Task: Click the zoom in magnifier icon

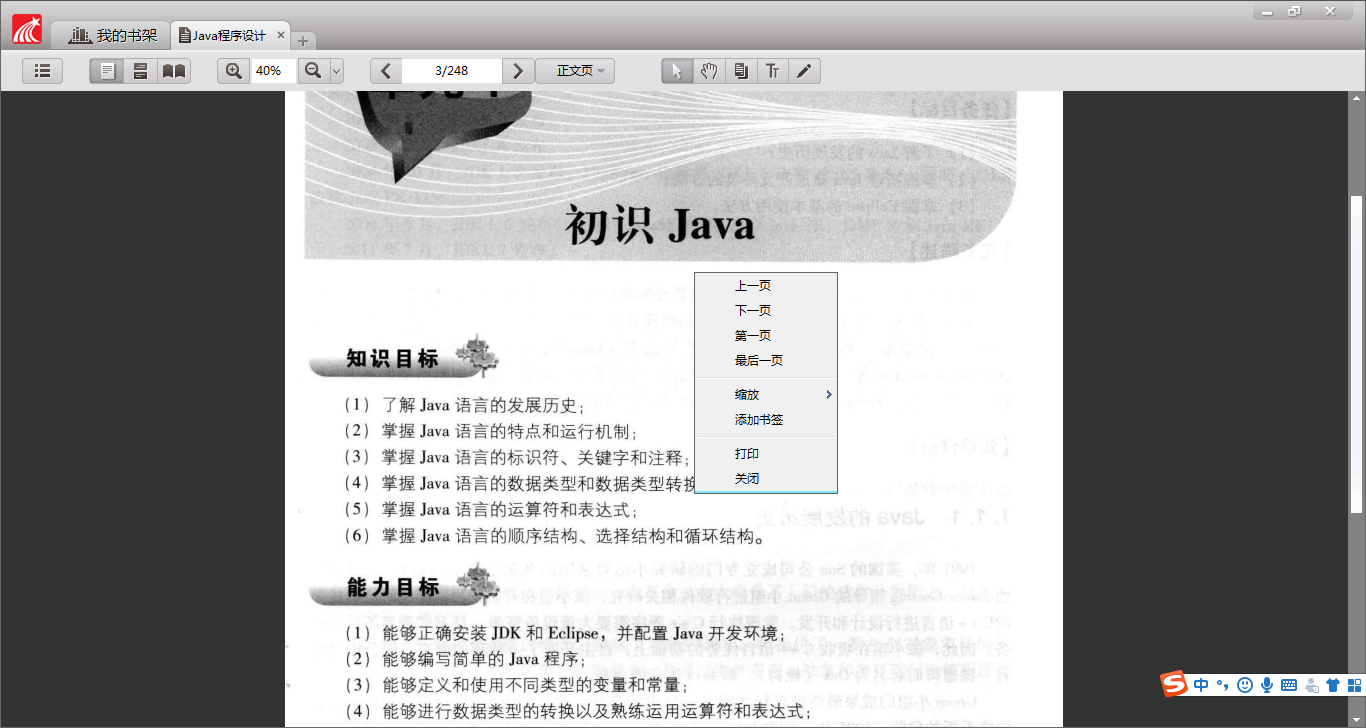Action: point(234,71)
